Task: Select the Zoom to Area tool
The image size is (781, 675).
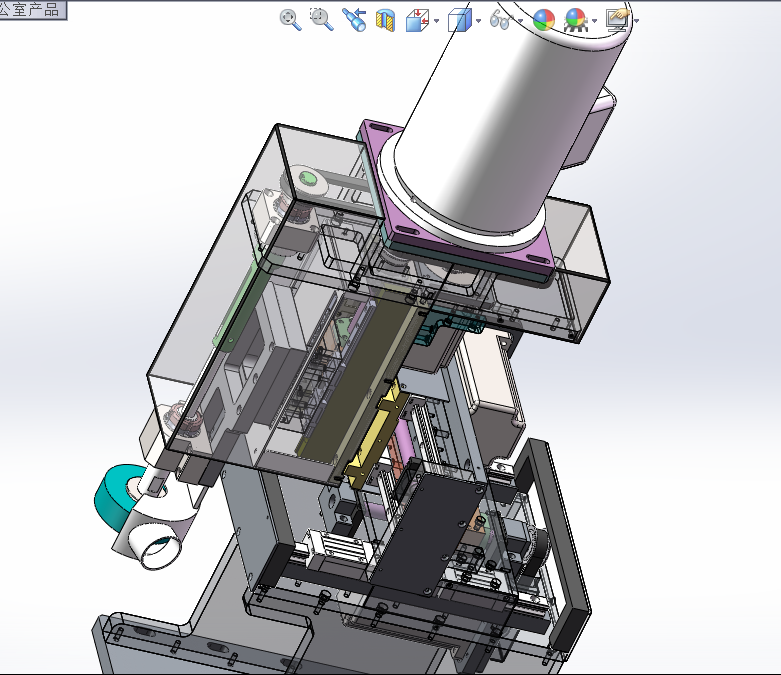Action: point(321,19)
